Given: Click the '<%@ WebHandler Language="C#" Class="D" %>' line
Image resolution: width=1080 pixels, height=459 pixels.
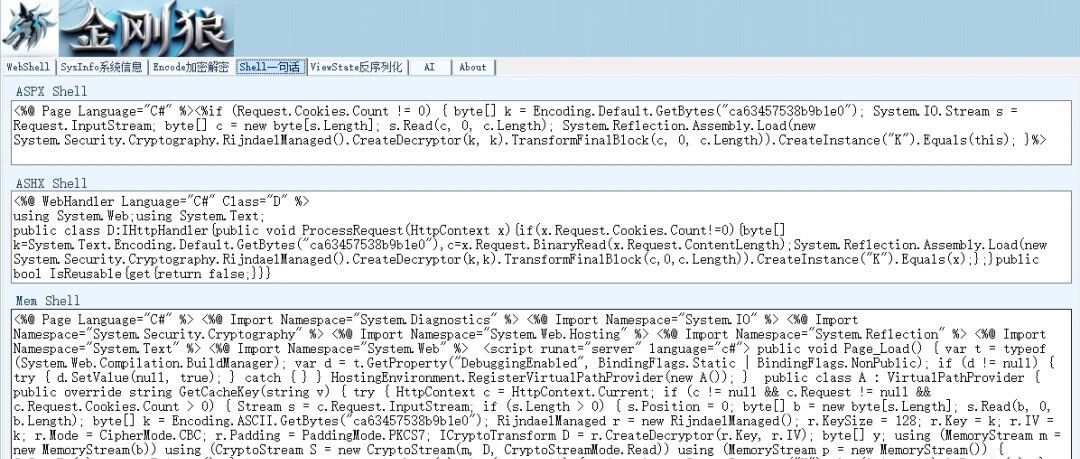Looking at the screenshot, I should (161, 201).
